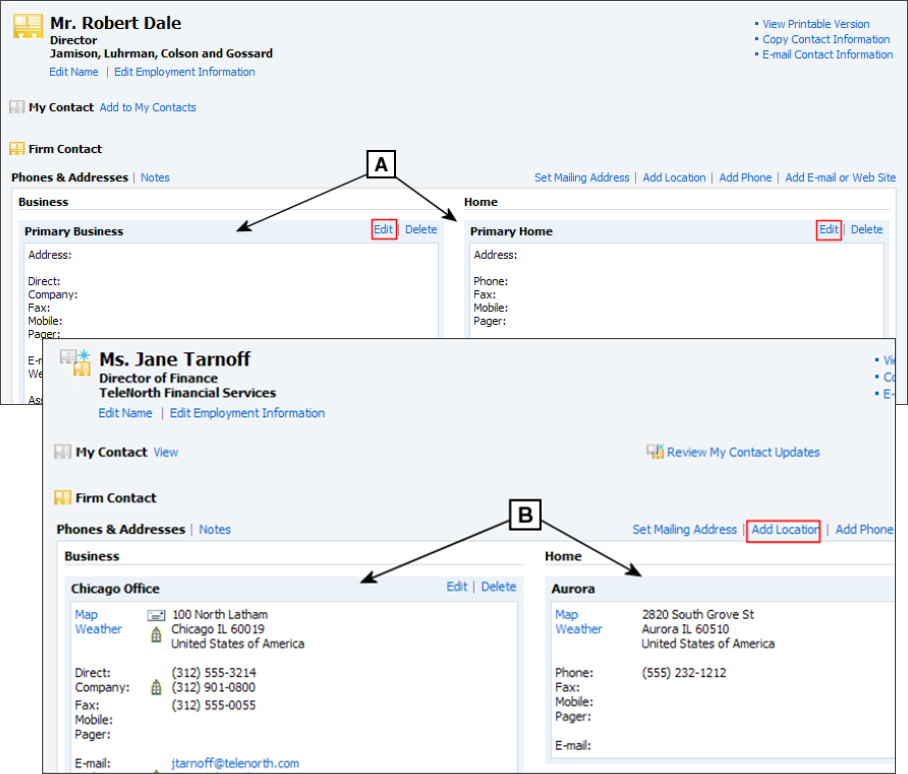Edit the Primary Home location
Image resolution: width=908 pixels, height=774 pixels.
tap(829, 229)
